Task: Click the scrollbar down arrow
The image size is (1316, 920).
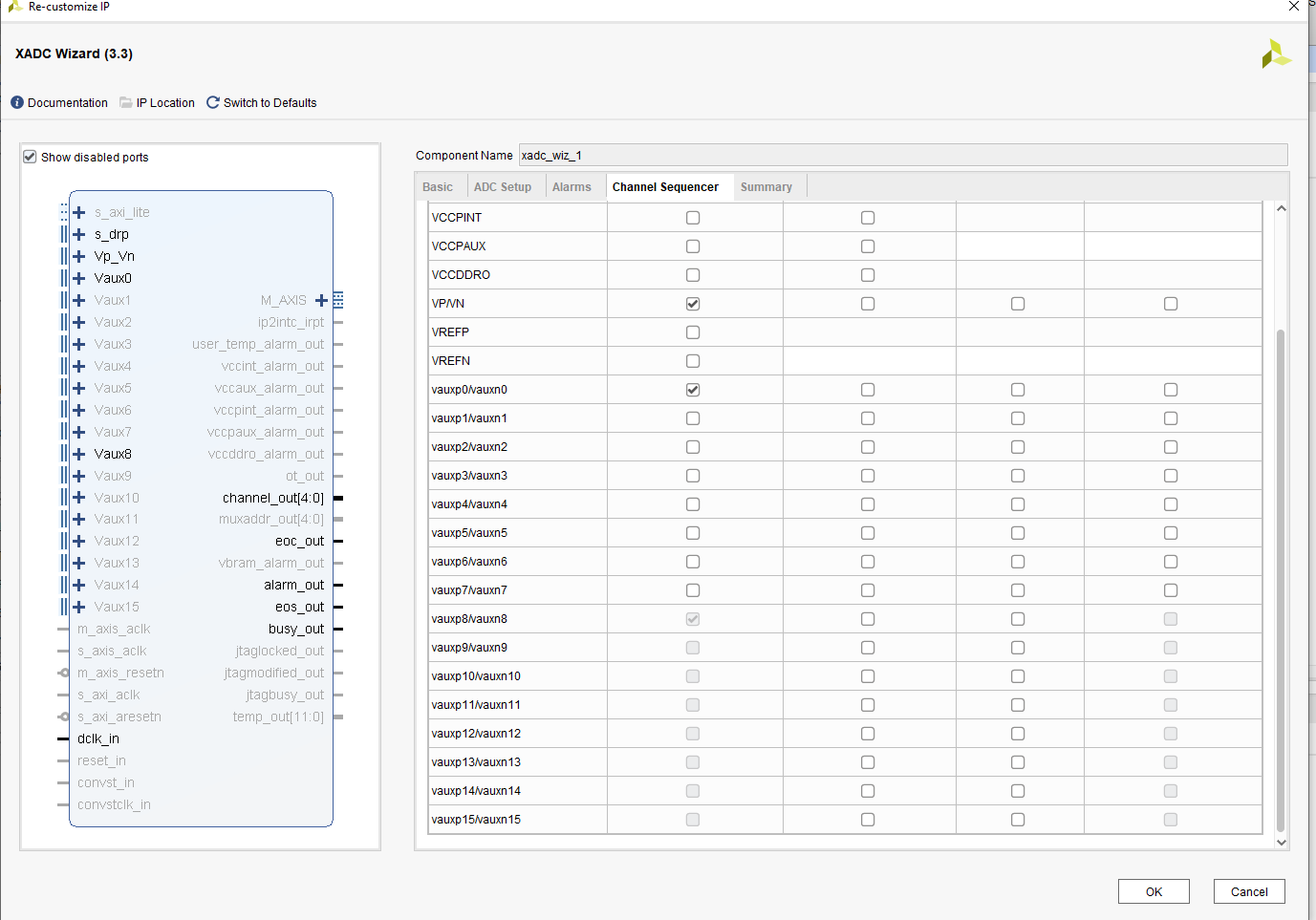Action: (1282, 842)
